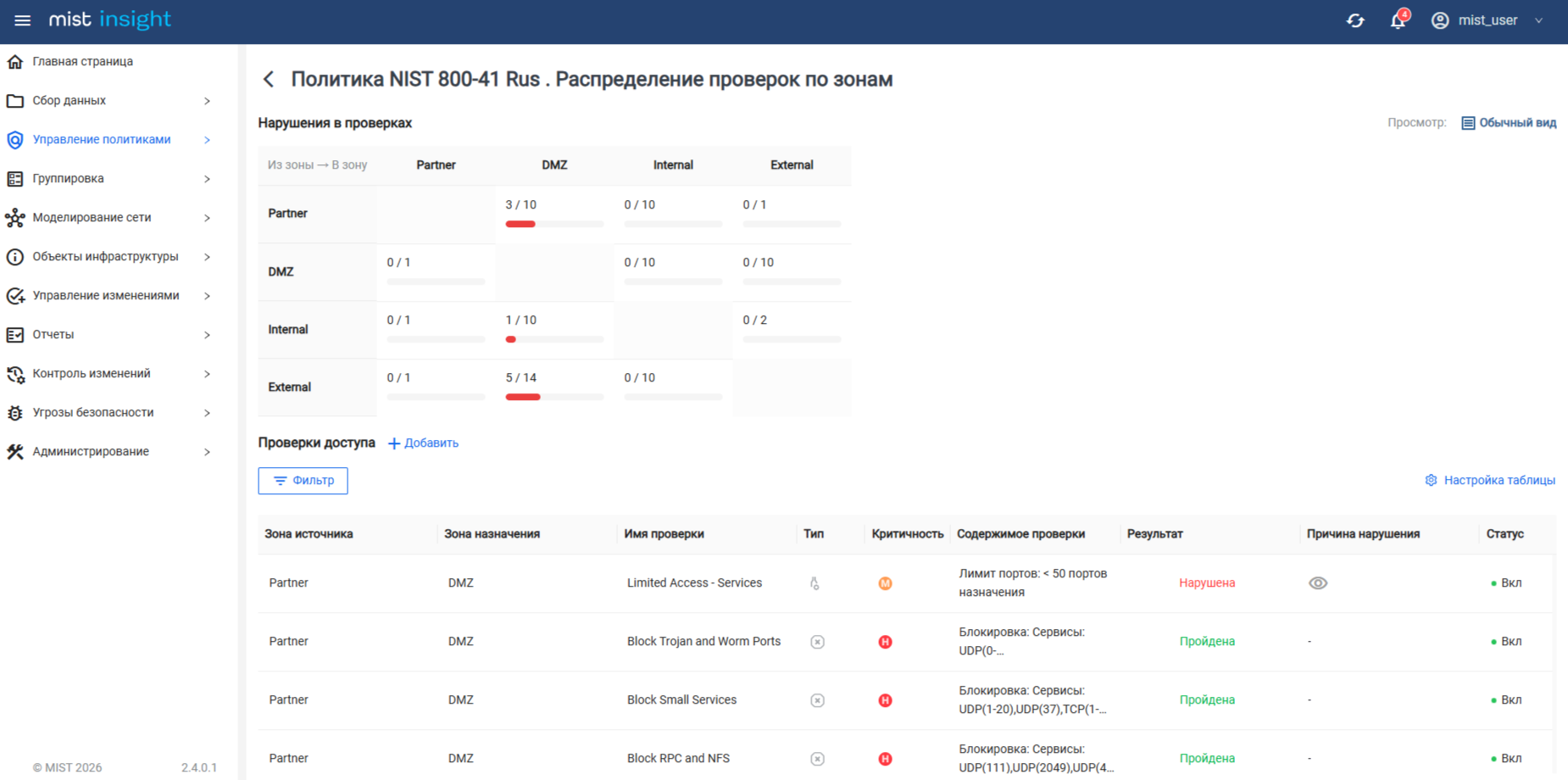1568x780 pixels.
Task: Open the hamburger menu icon
Action: tap(23, 20)
